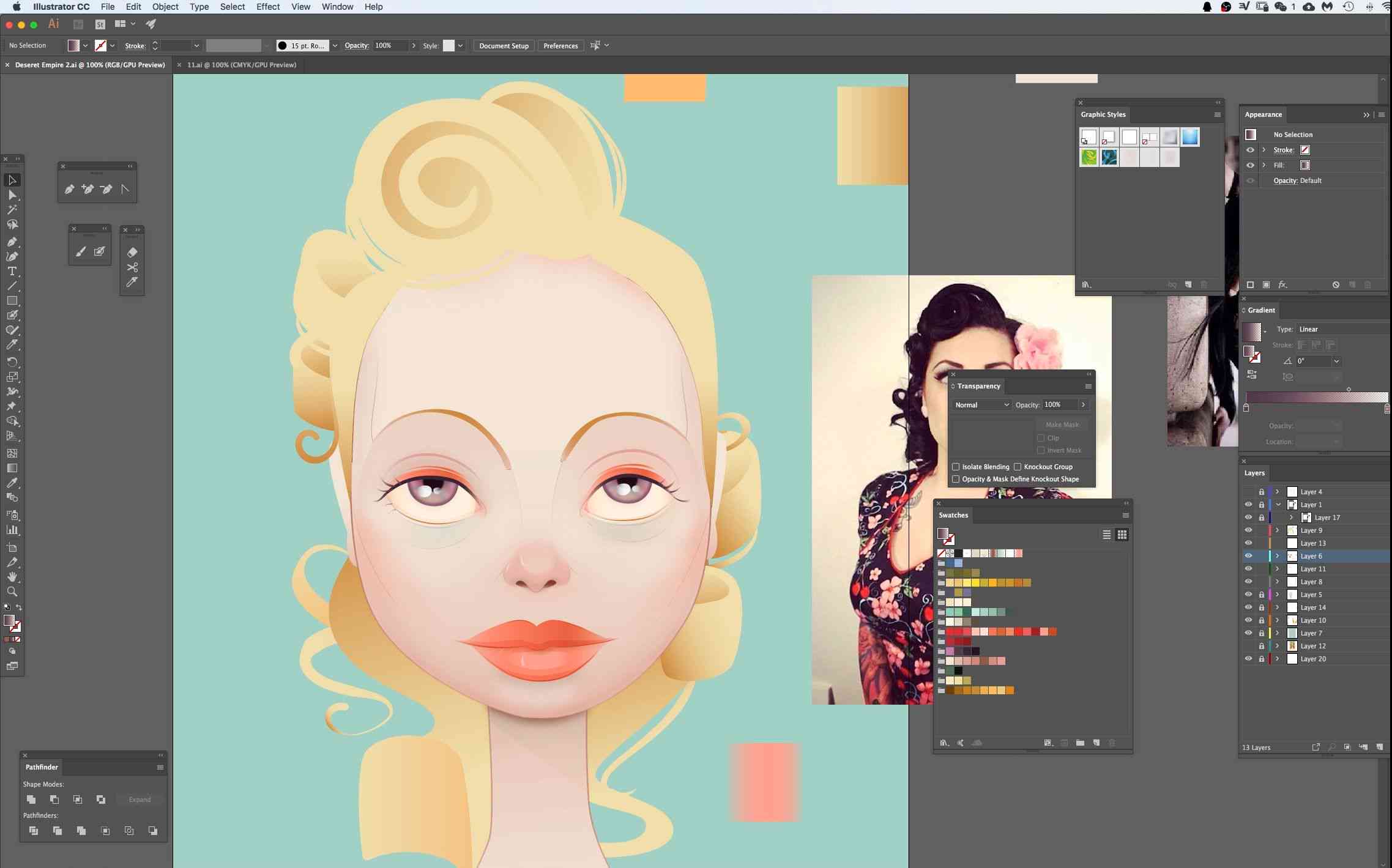Enable Isolate Blending checkbox

955,466
